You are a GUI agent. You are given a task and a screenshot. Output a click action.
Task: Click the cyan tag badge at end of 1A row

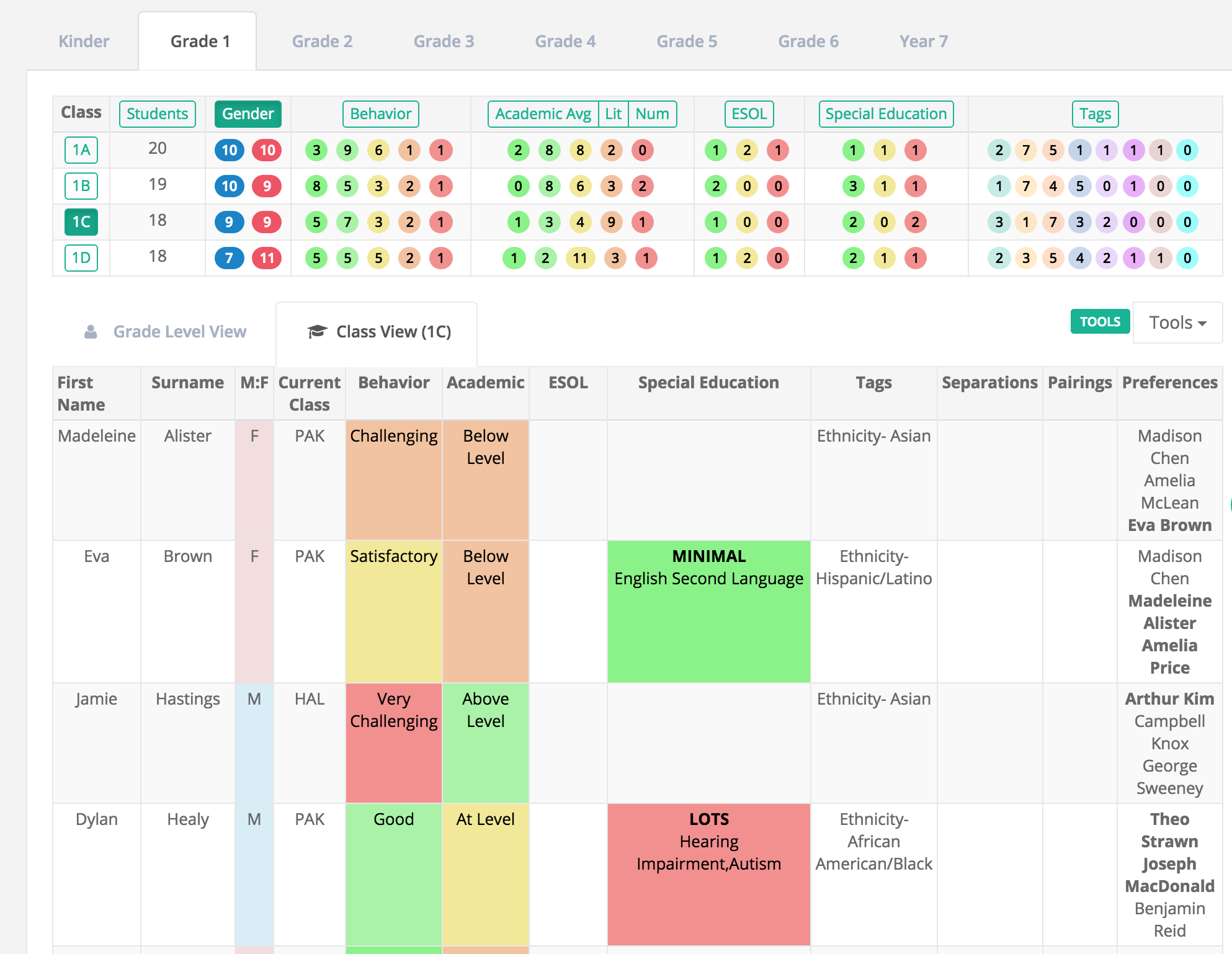click(1187, 150)
